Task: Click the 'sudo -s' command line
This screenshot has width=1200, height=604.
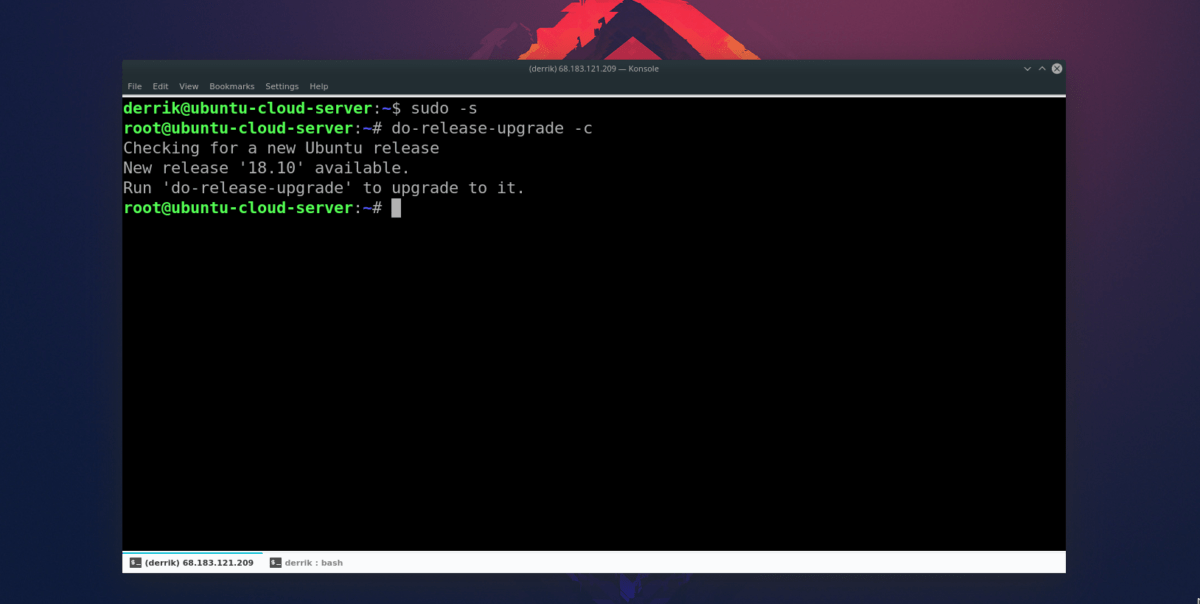Action: [x=445, y=107]
